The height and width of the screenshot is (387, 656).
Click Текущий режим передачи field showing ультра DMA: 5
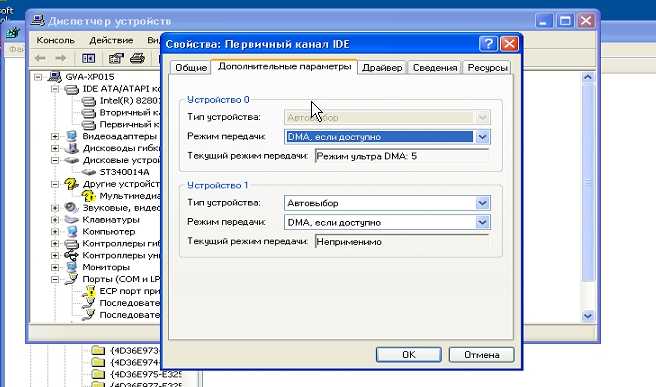tap(402, 156)
